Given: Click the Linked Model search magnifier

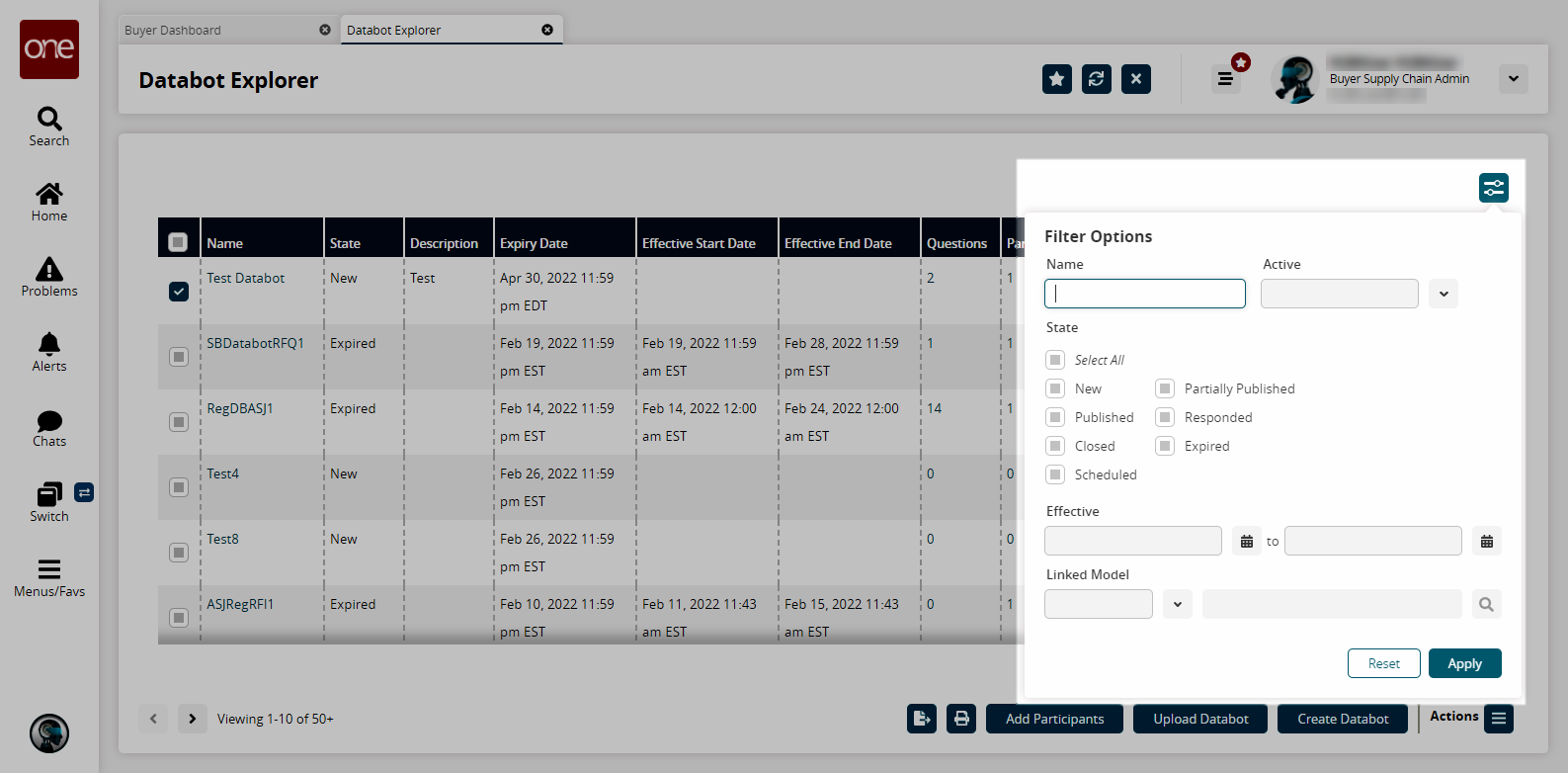Looking at the screenshot, I should pyautogui.click(x=1486, y=604).
